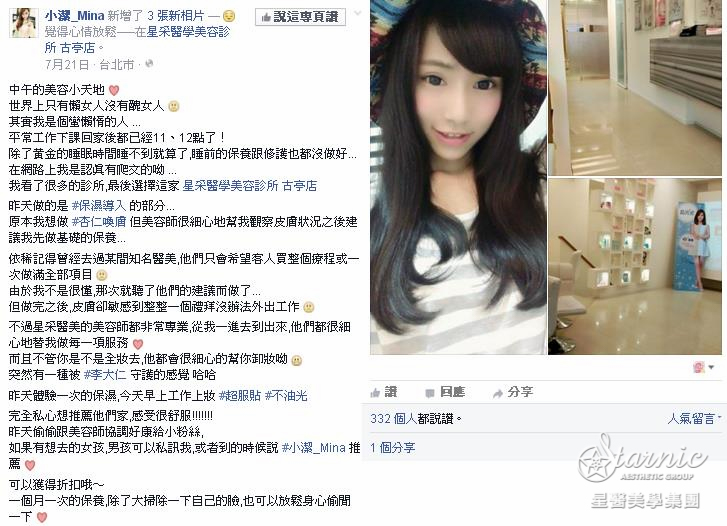Click the thumbs-up icon on 說這專頁讚 button
Image resolution: width=727 pixels, height=526 pixels.
point(266,18)
